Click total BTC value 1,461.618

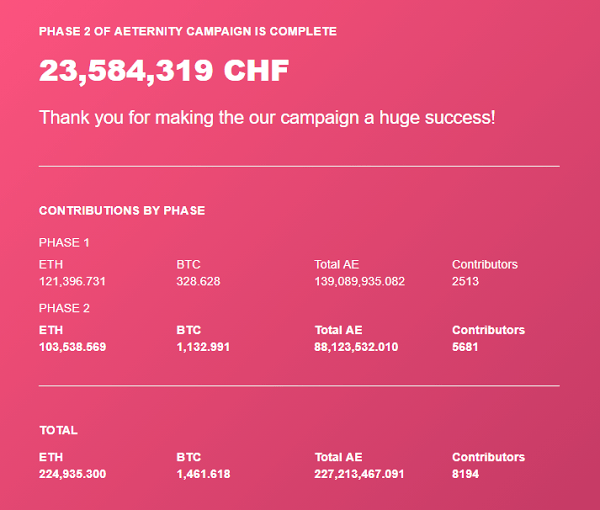tap(204, 474)
